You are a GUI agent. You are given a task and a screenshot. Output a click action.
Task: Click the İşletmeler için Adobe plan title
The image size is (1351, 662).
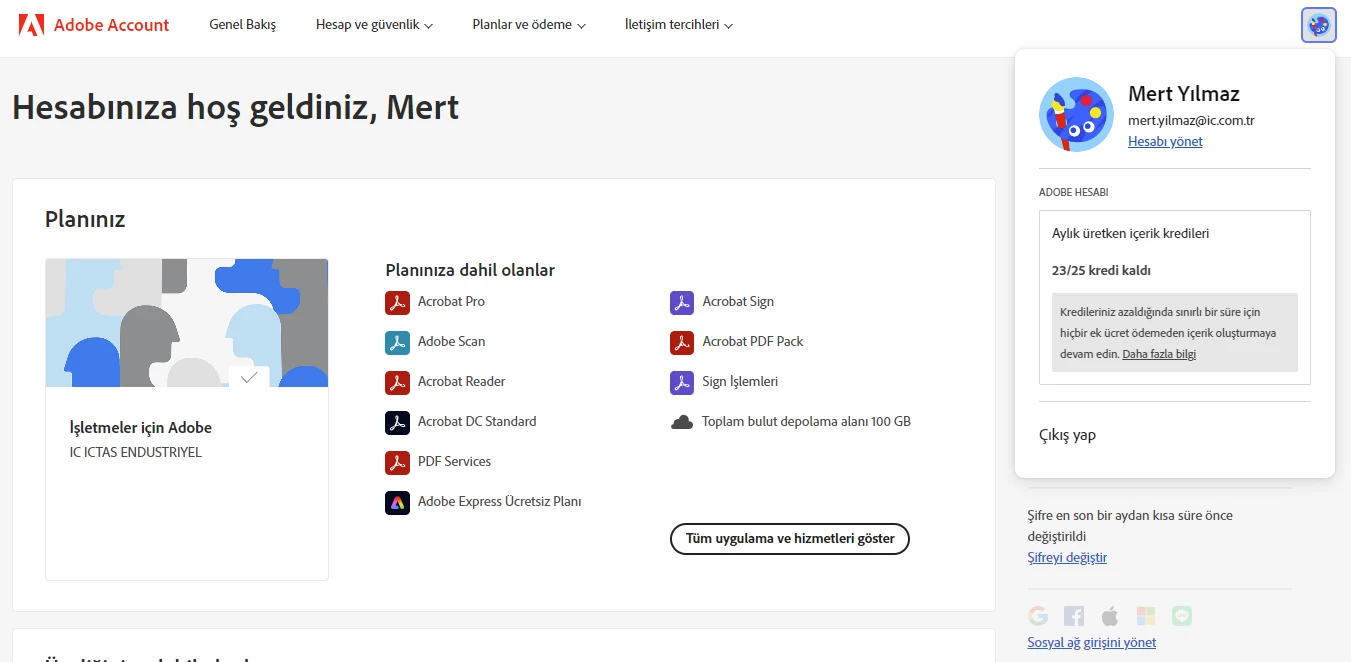click(140, 428)
